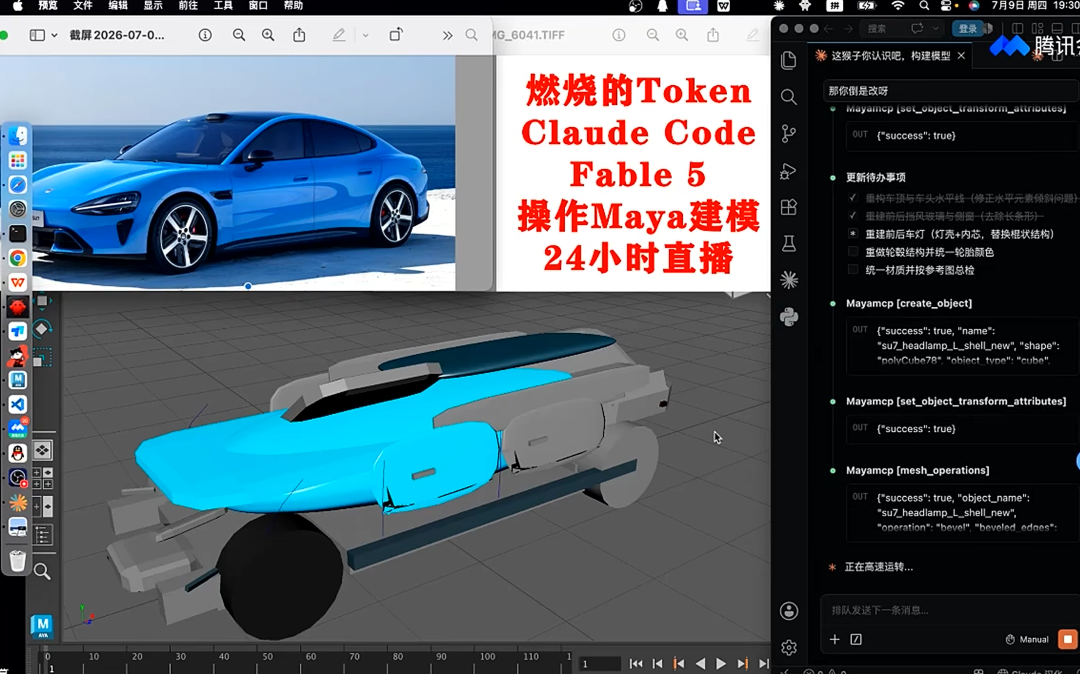Check the todo 重做轮毂结构并统一轮胎颜色
The image size is (1080, 674).
(853, 252)
